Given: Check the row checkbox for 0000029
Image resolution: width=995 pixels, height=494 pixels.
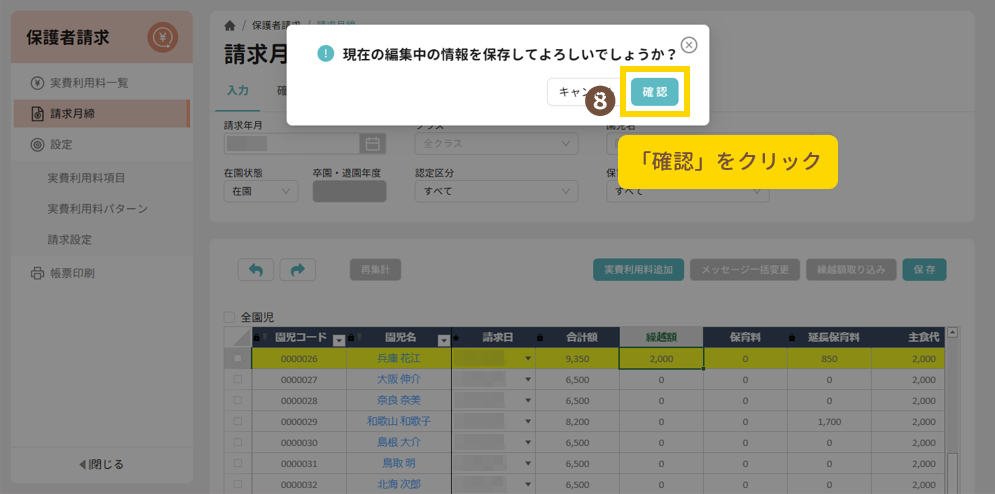Looking at the screenshot, I should [237, 422].
